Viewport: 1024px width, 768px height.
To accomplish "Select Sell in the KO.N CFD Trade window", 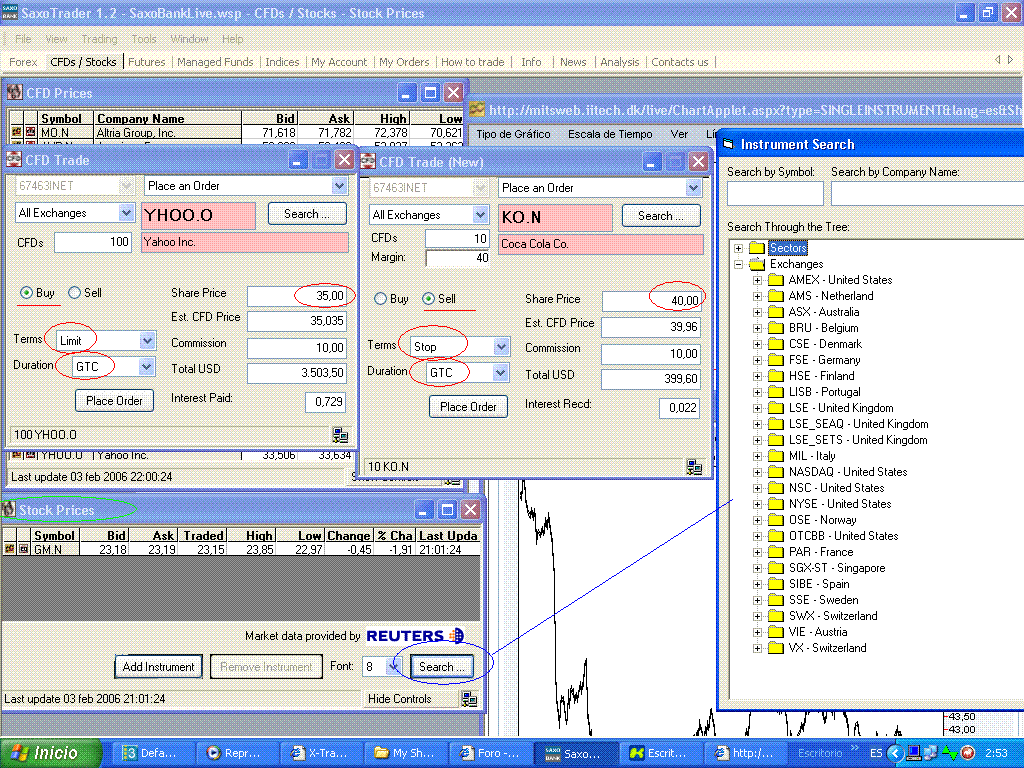I will pyautogui.click(x=428, y=298).
